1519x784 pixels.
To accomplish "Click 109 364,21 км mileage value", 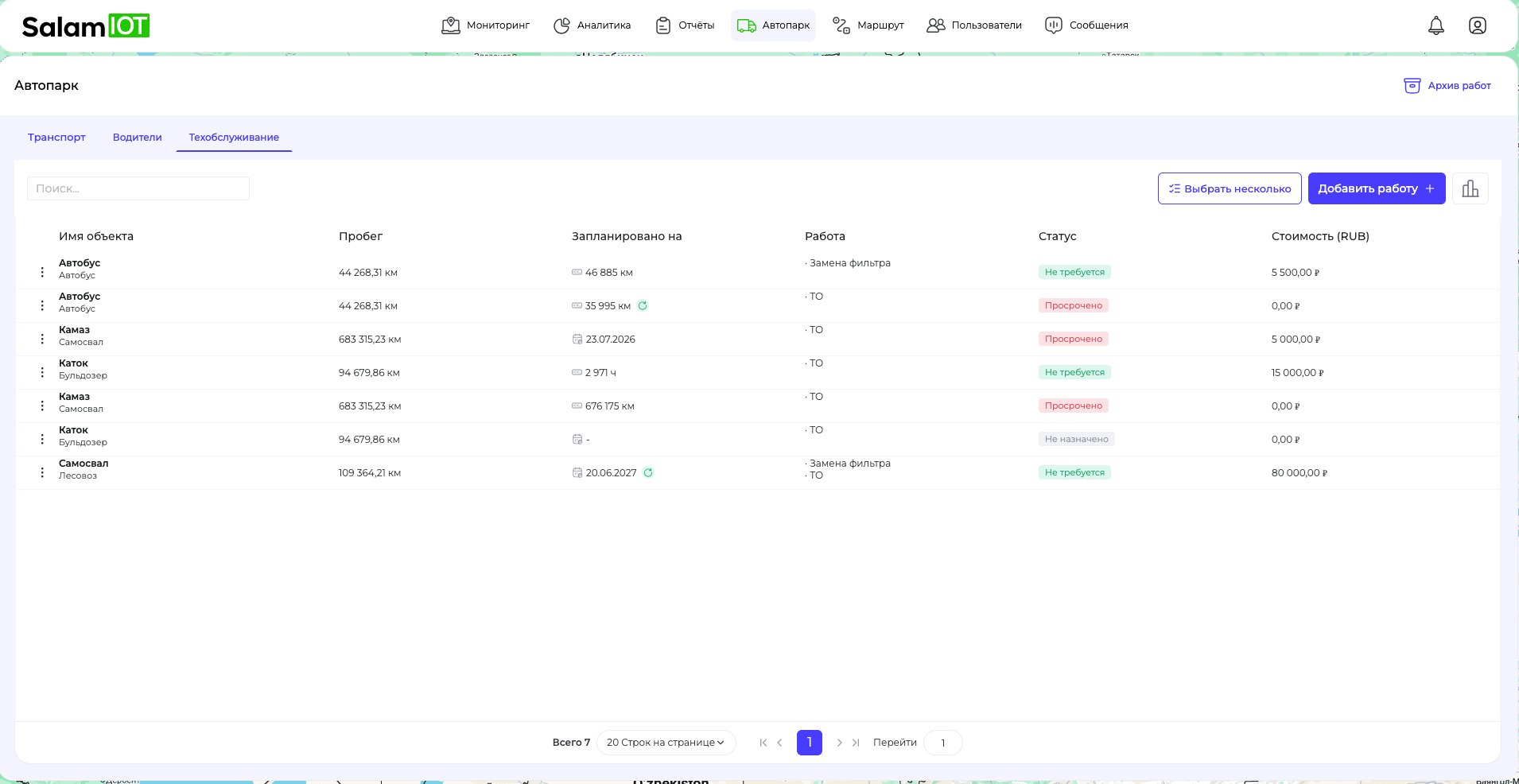I will tap(370, 472).
